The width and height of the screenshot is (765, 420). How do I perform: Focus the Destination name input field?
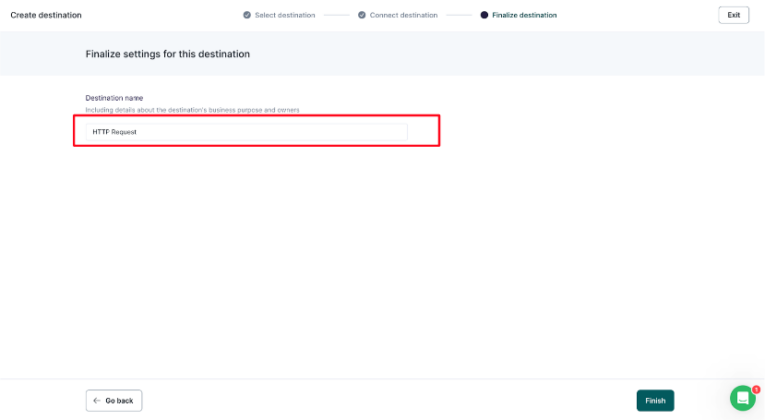[x=245, y=131]
